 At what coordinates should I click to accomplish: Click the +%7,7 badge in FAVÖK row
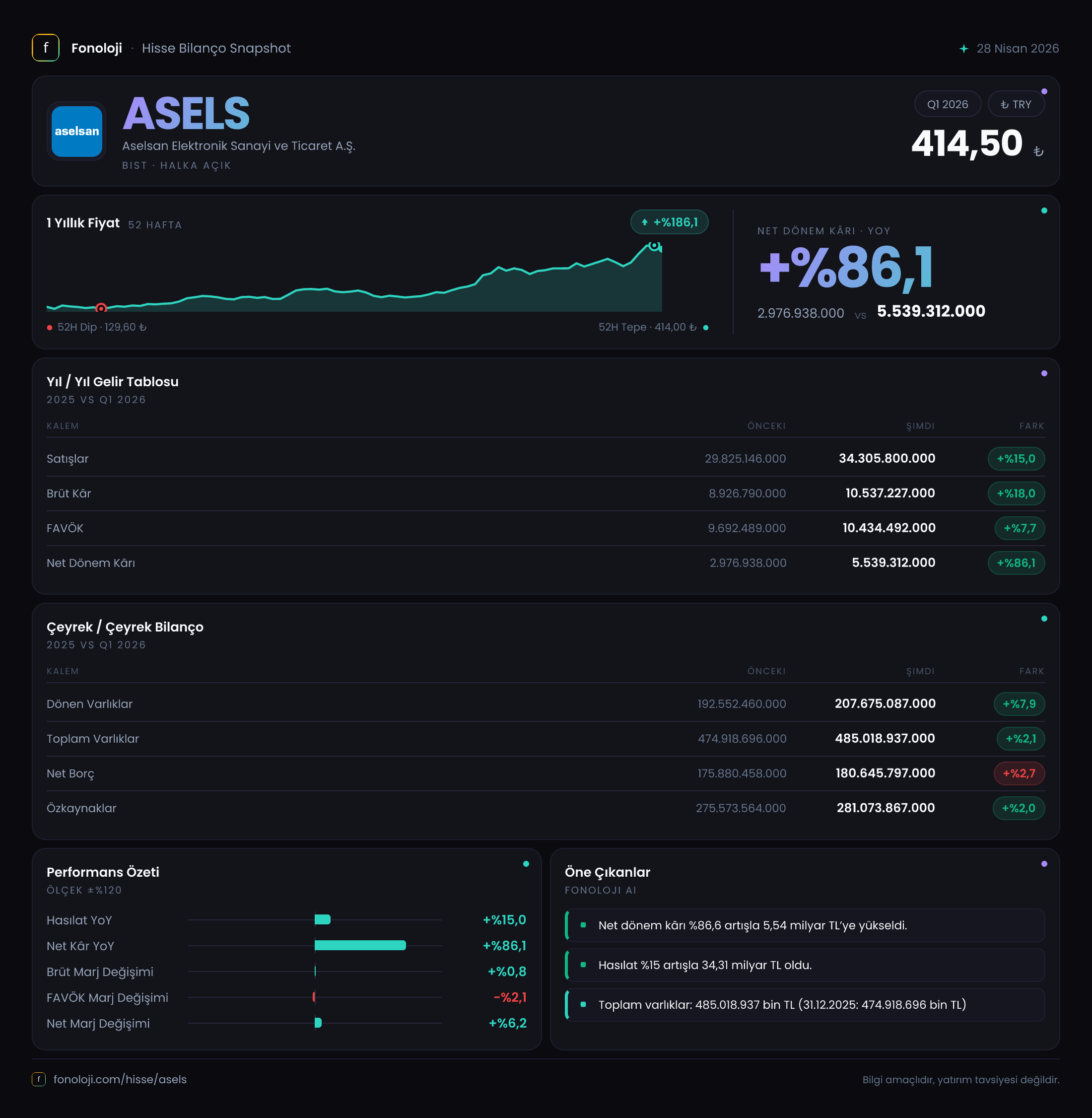(1019, 528)
